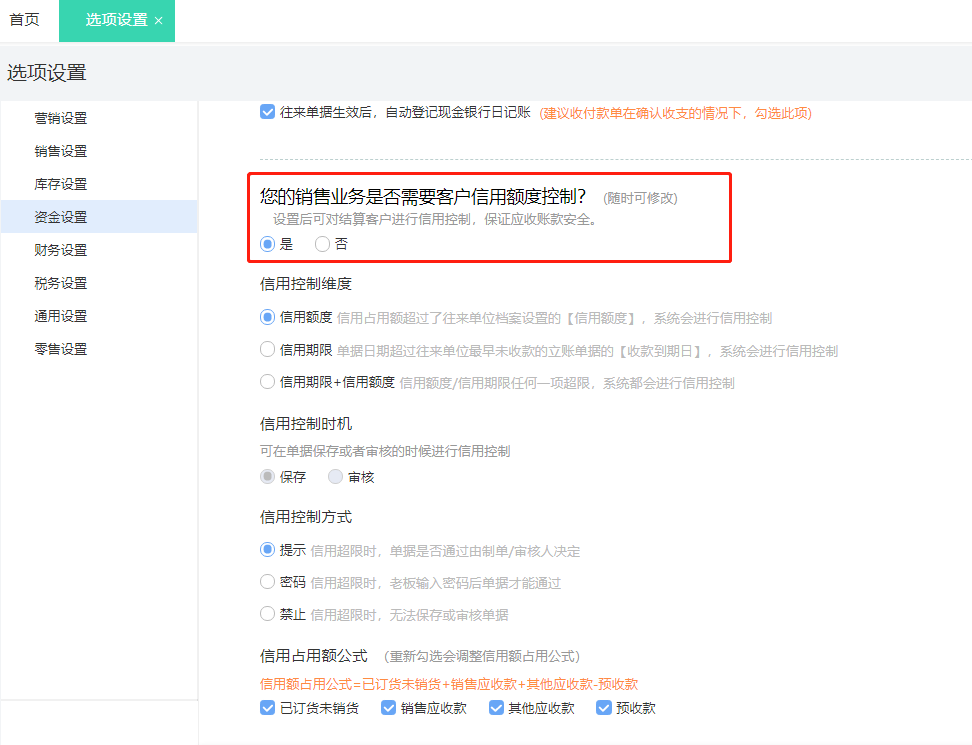Select 密码 credit control method

(267, 582)
